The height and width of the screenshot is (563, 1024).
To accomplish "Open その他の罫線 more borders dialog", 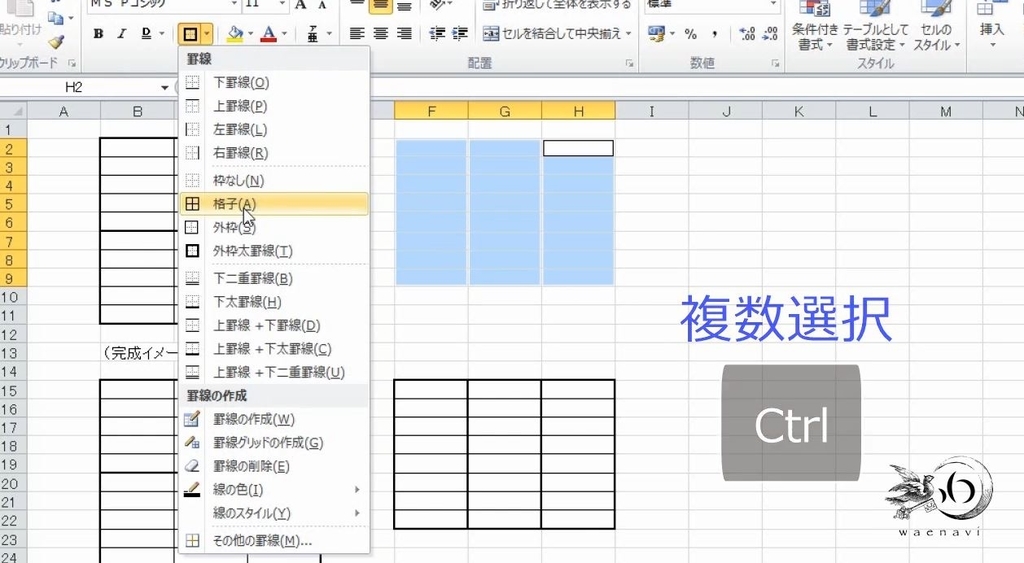I will 274,541.
